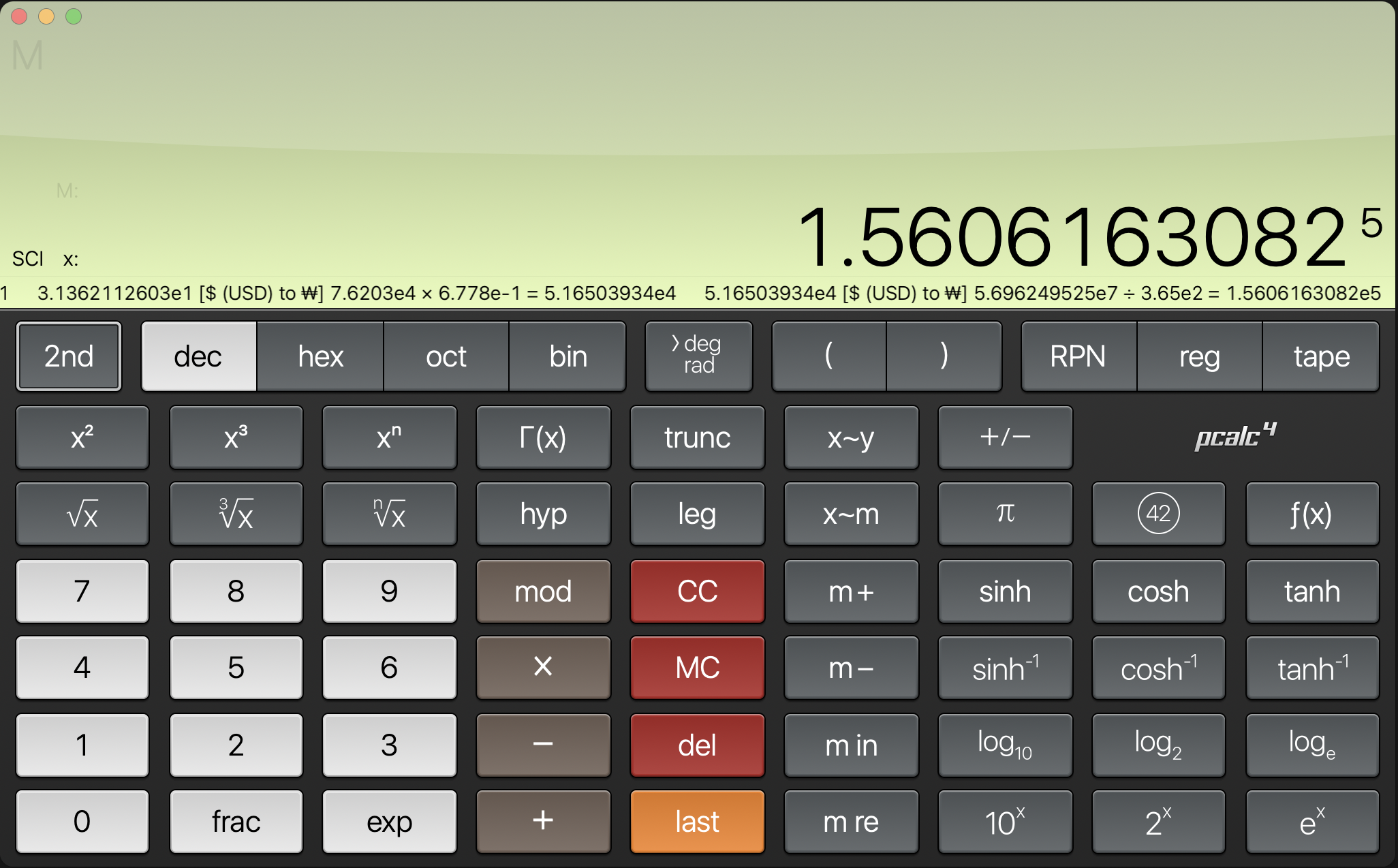This screenshot has width=1398, height=868.
Task: Switch angle mode with deg/rad key
Action: pyautogui.click(x=698, y=356)
